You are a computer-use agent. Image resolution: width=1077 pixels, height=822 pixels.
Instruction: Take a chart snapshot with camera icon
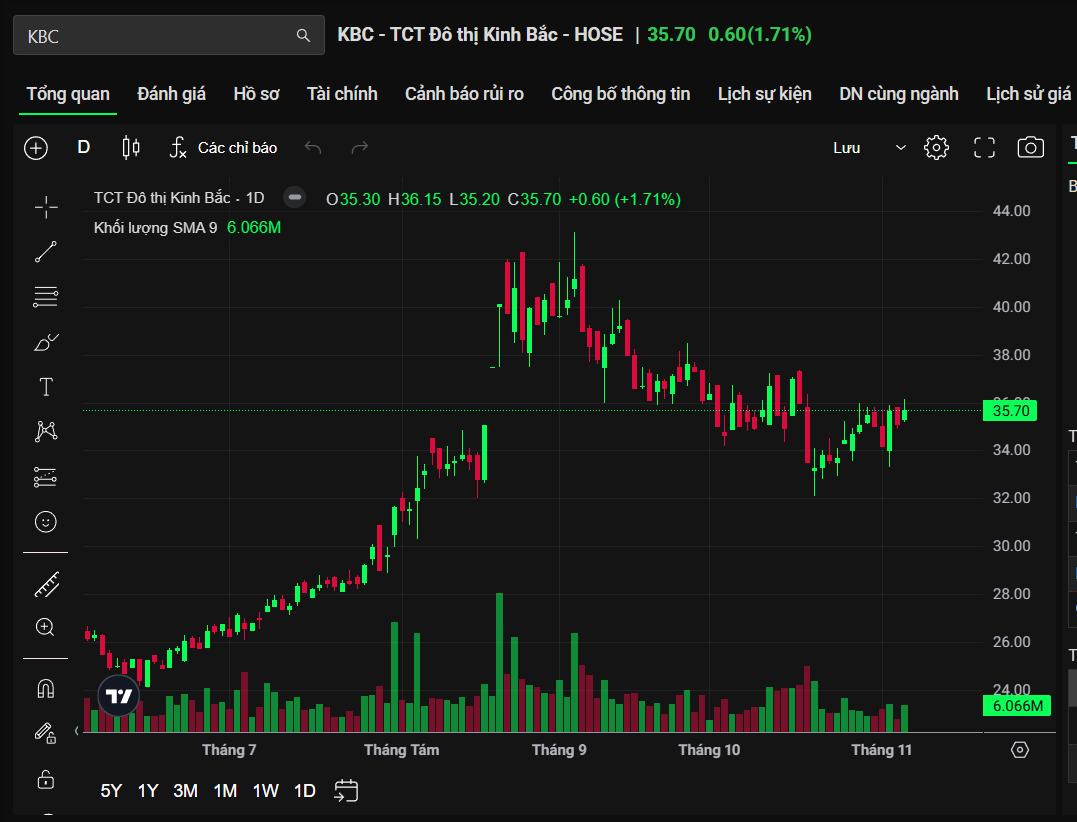[1030, 148]
